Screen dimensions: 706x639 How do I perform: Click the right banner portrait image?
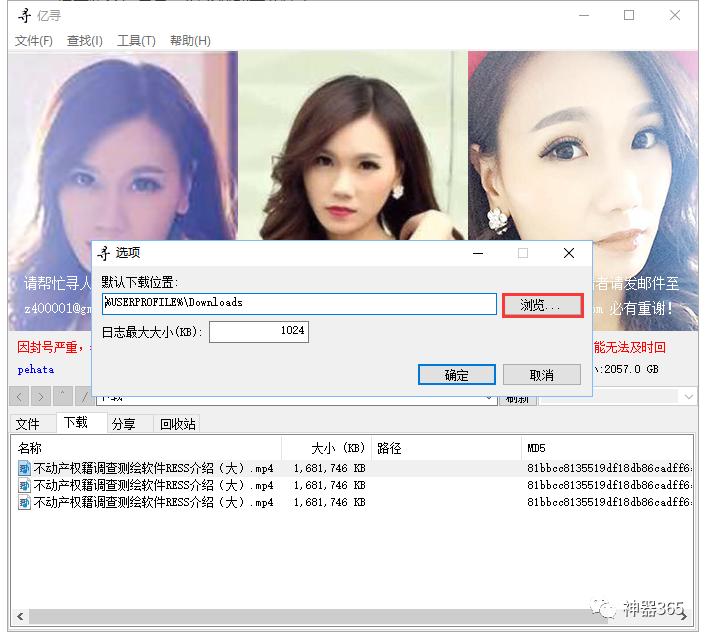coord(583,145)
